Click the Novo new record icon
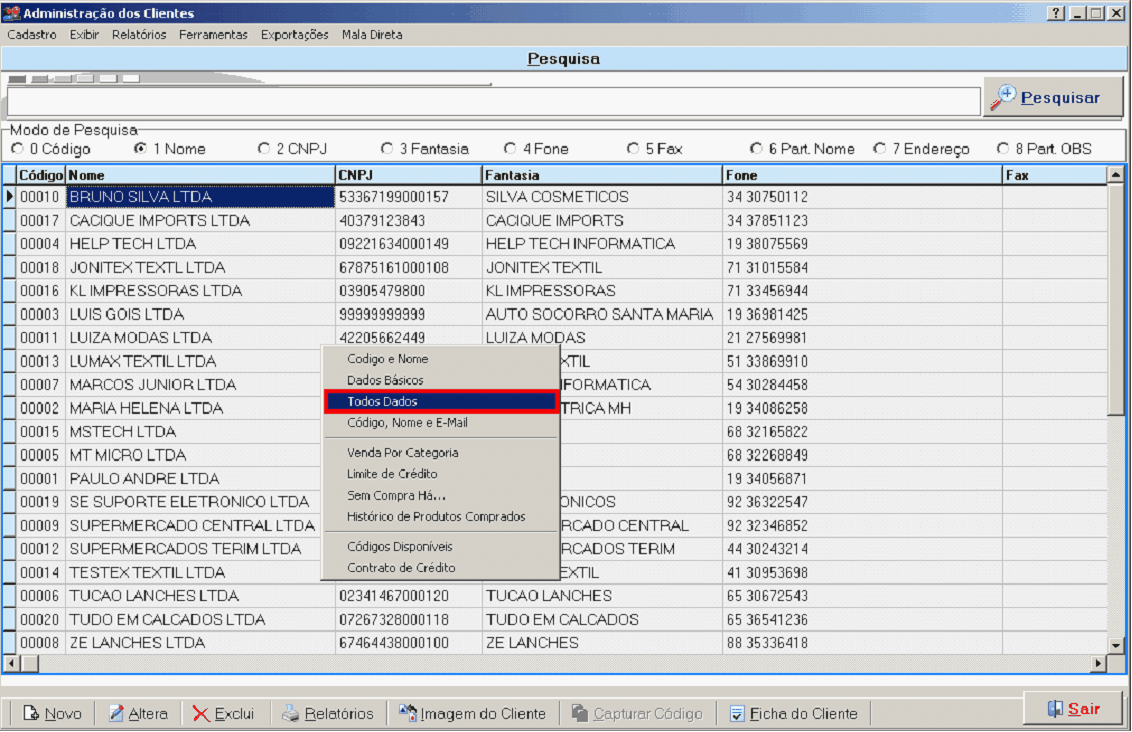 (x=32, y=714)
